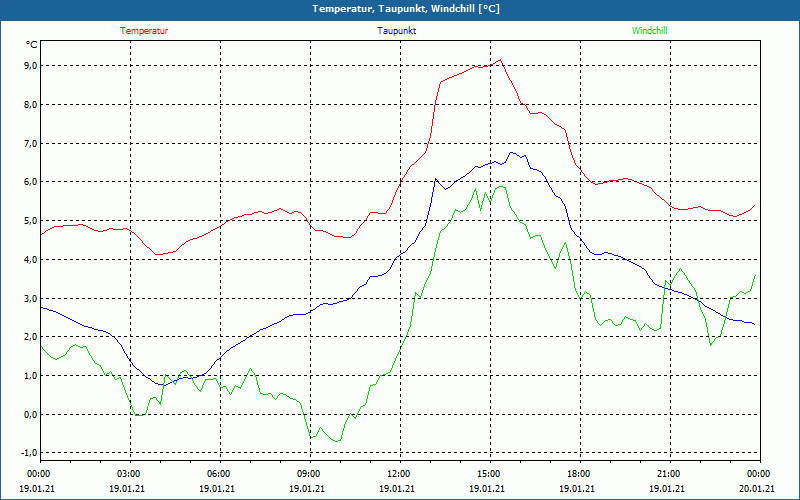The width and height of the screenshot is (800, 500).
Task: Click the 21:00 time axis label
Action: tap(670, 474)
